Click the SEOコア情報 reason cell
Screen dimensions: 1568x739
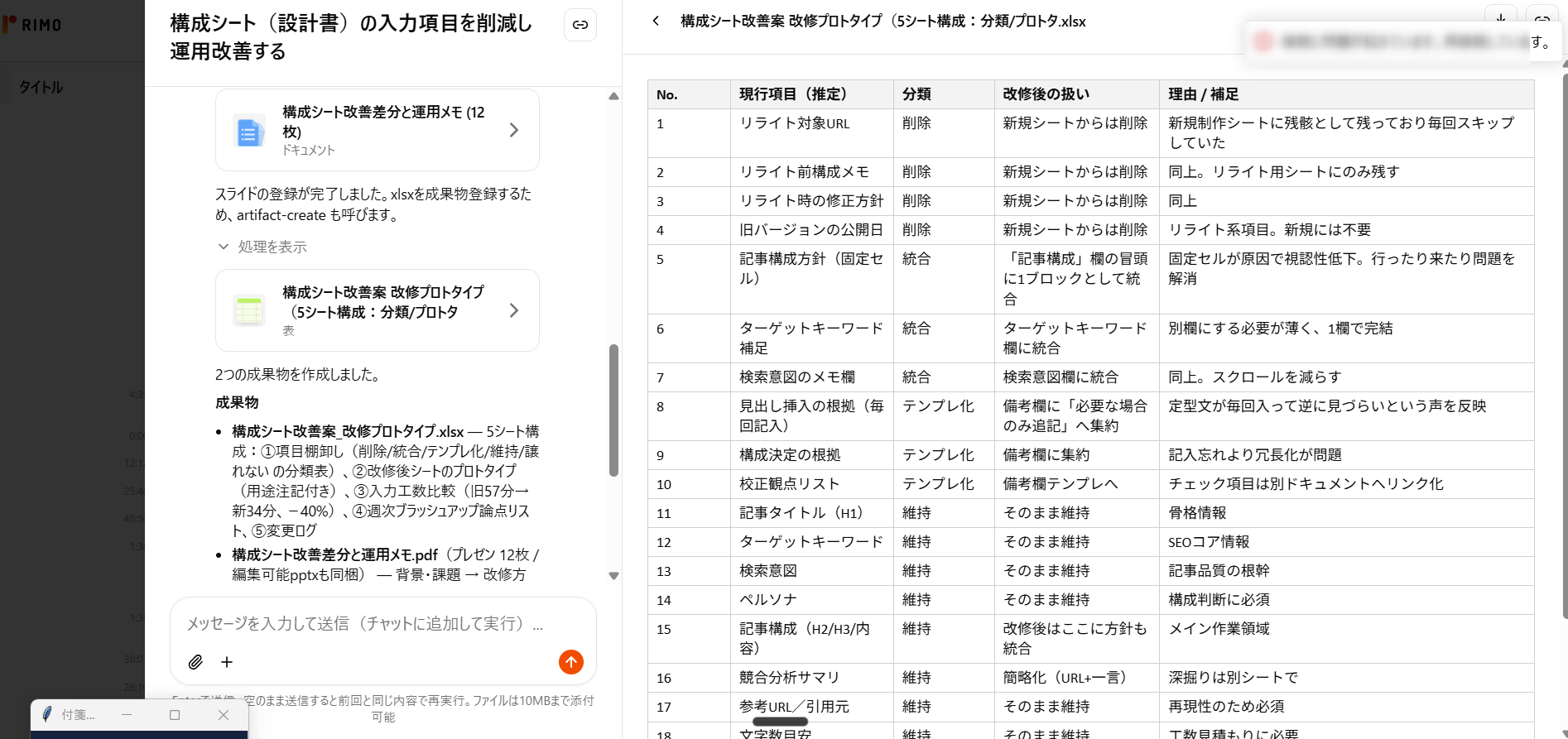pos(1346,542)
